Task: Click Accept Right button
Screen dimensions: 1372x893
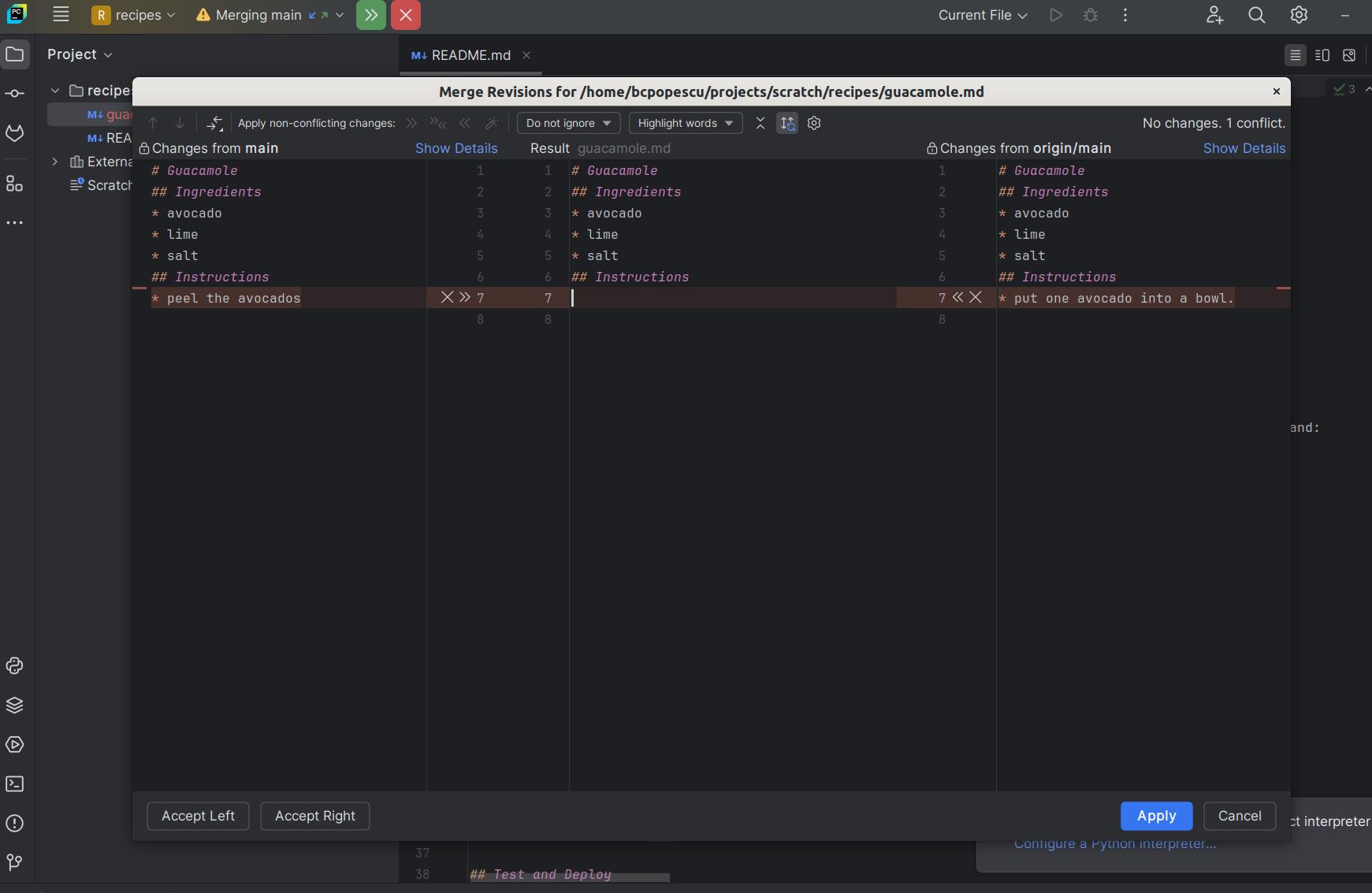Action: [x=315, y=816]
